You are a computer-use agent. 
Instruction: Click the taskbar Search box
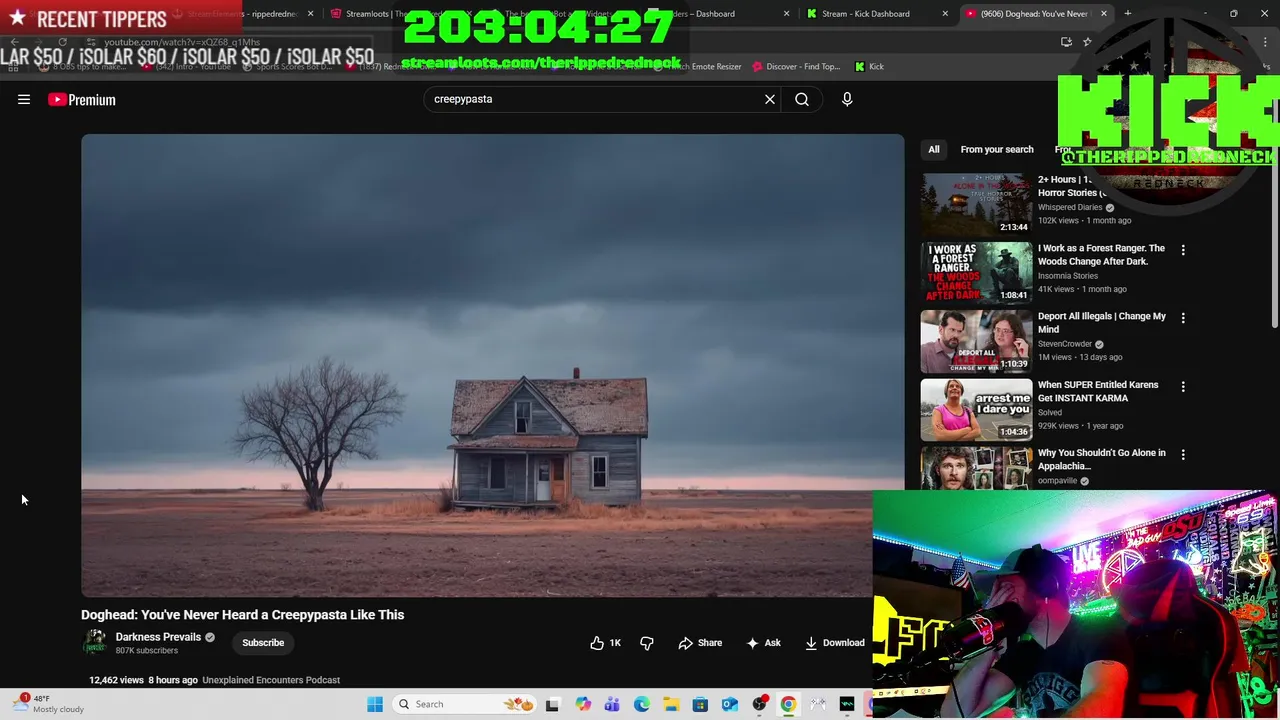tap(465, 704)
